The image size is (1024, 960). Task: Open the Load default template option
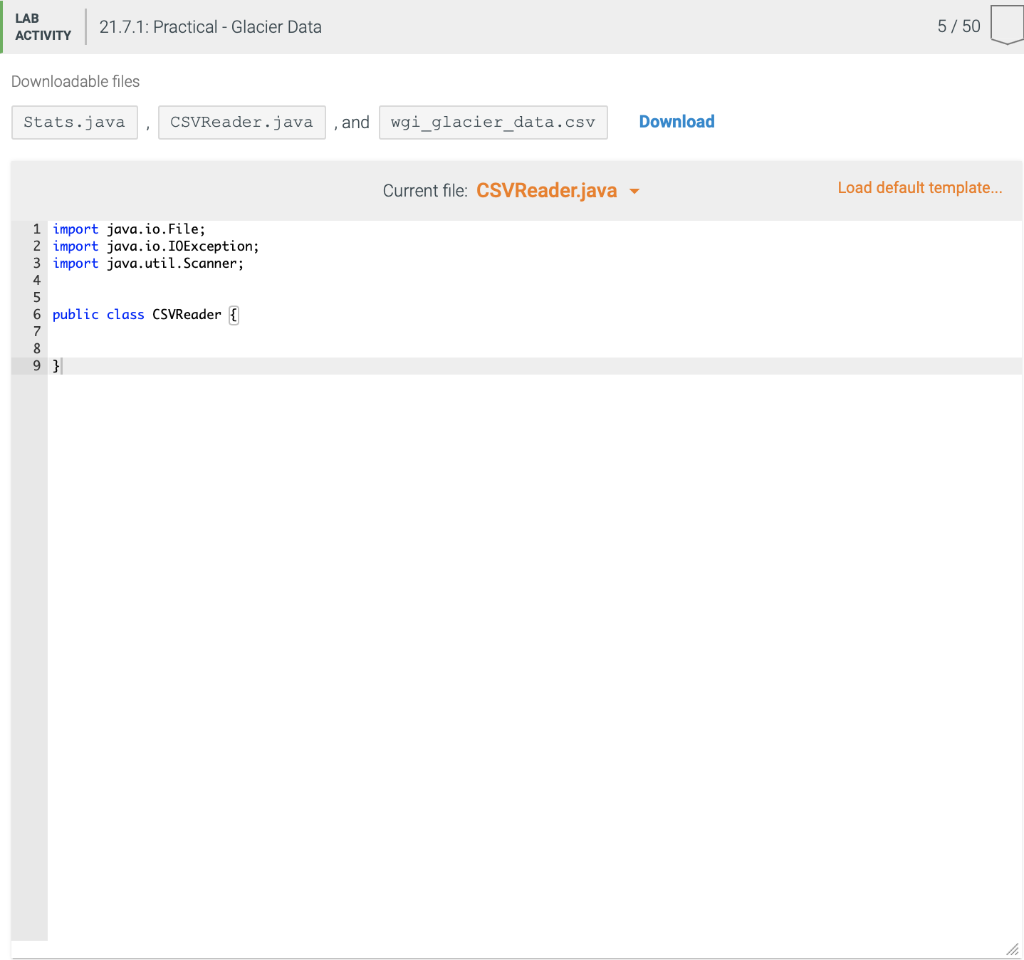click(x=919, y=187)
